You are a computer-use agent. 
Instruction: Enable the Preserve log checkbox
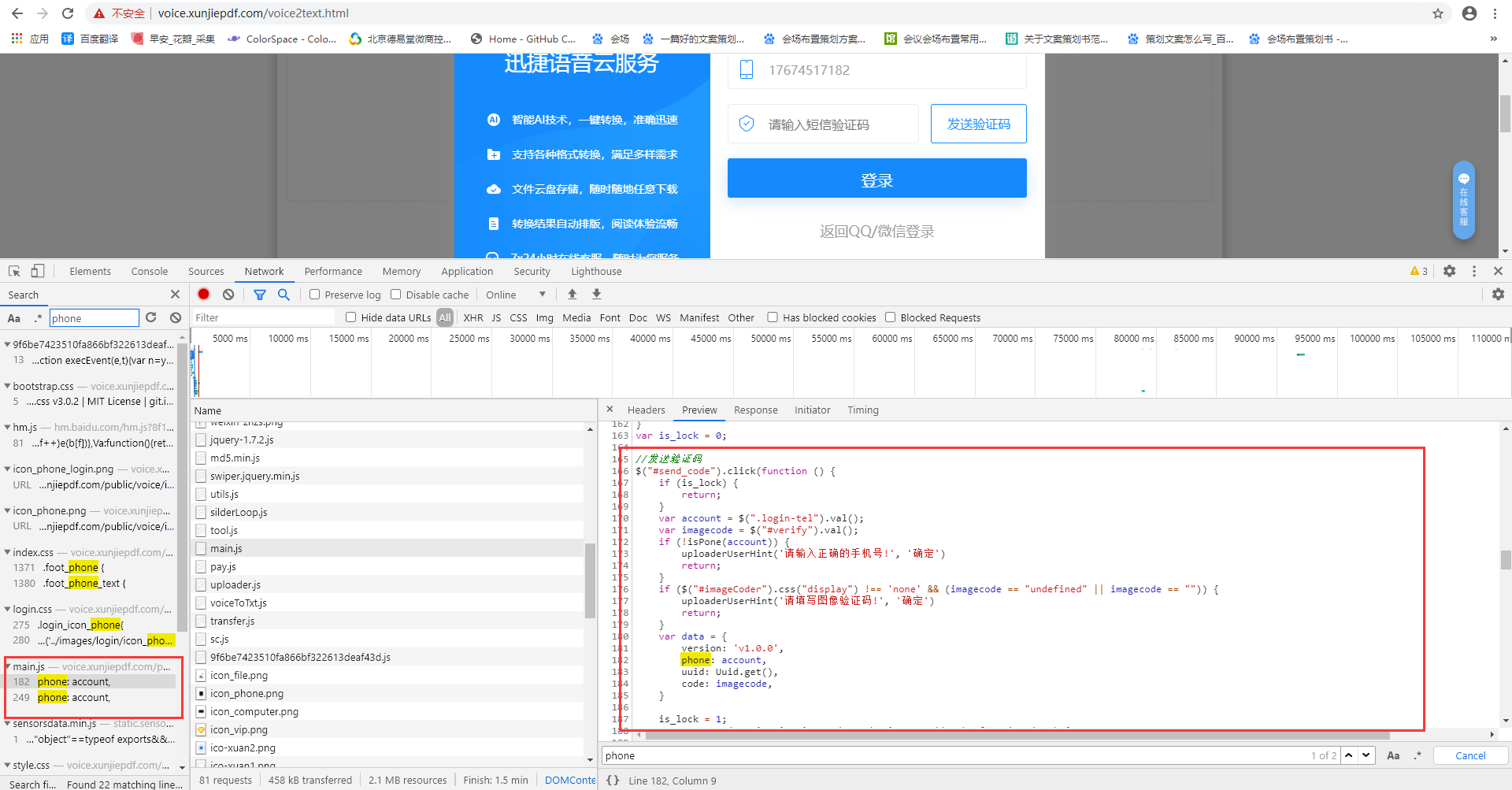(x=314, y=295)
